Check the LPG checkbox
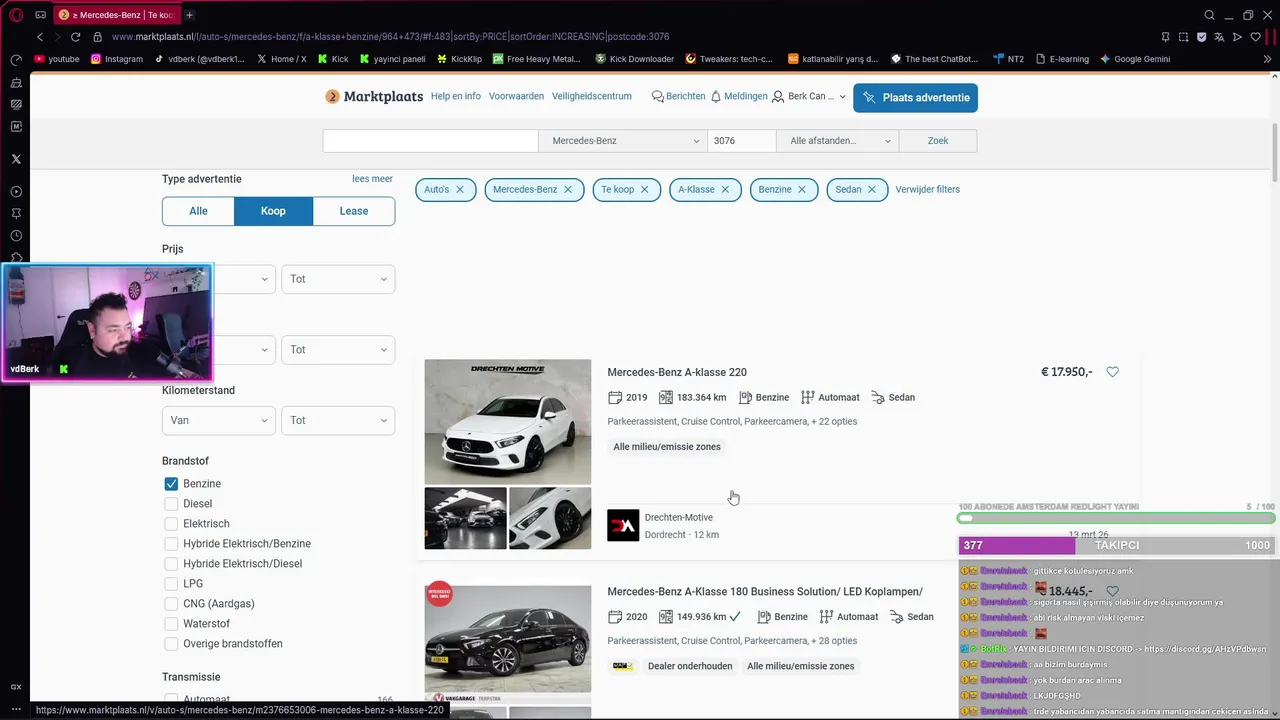The height and width of the screenshot is (720, 1280). pyautogui.click(x=171, y=584)
